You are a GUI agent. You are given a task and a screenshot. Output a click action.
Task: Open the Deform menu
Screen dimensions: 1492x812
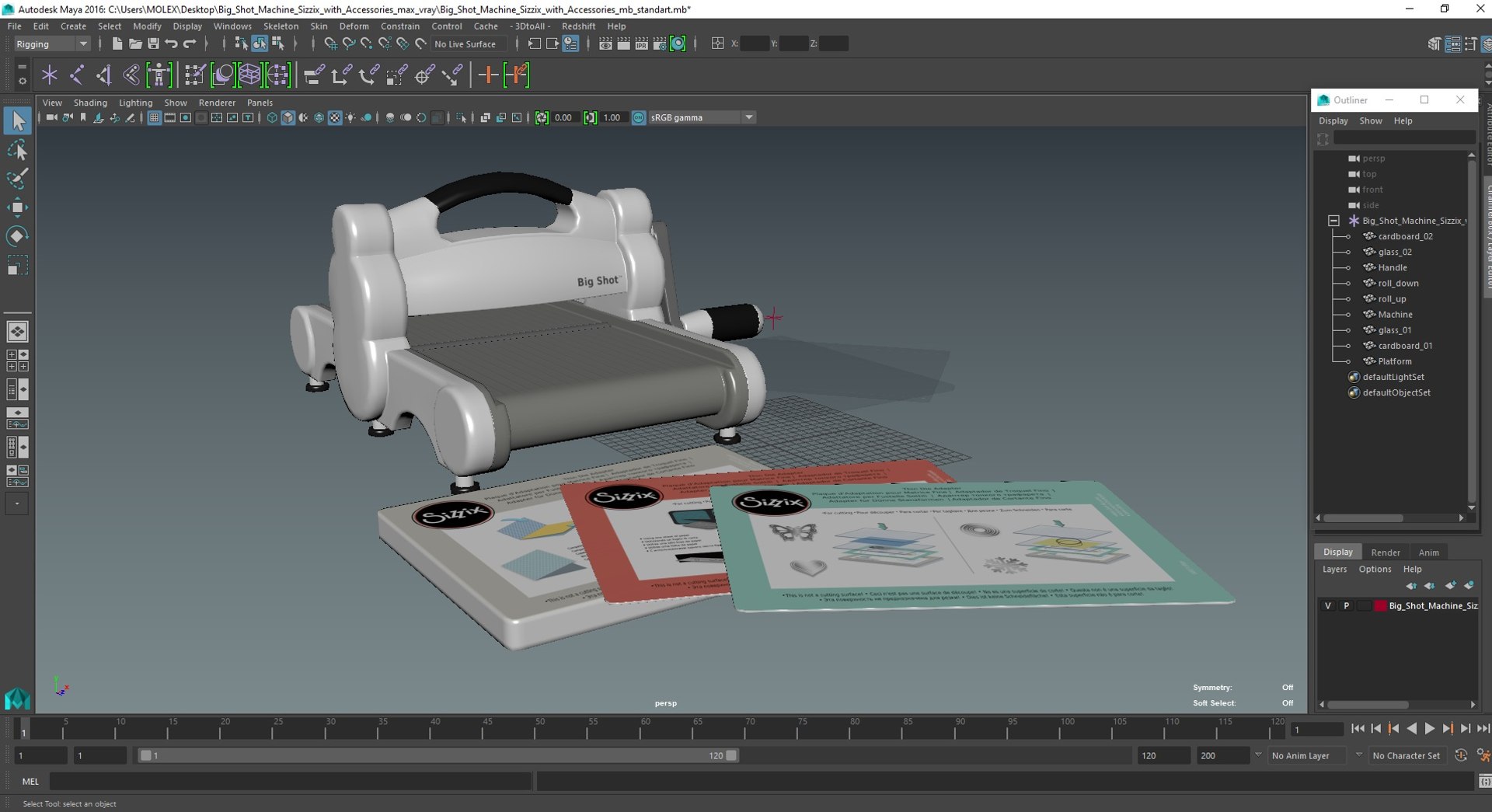[354, 26]
